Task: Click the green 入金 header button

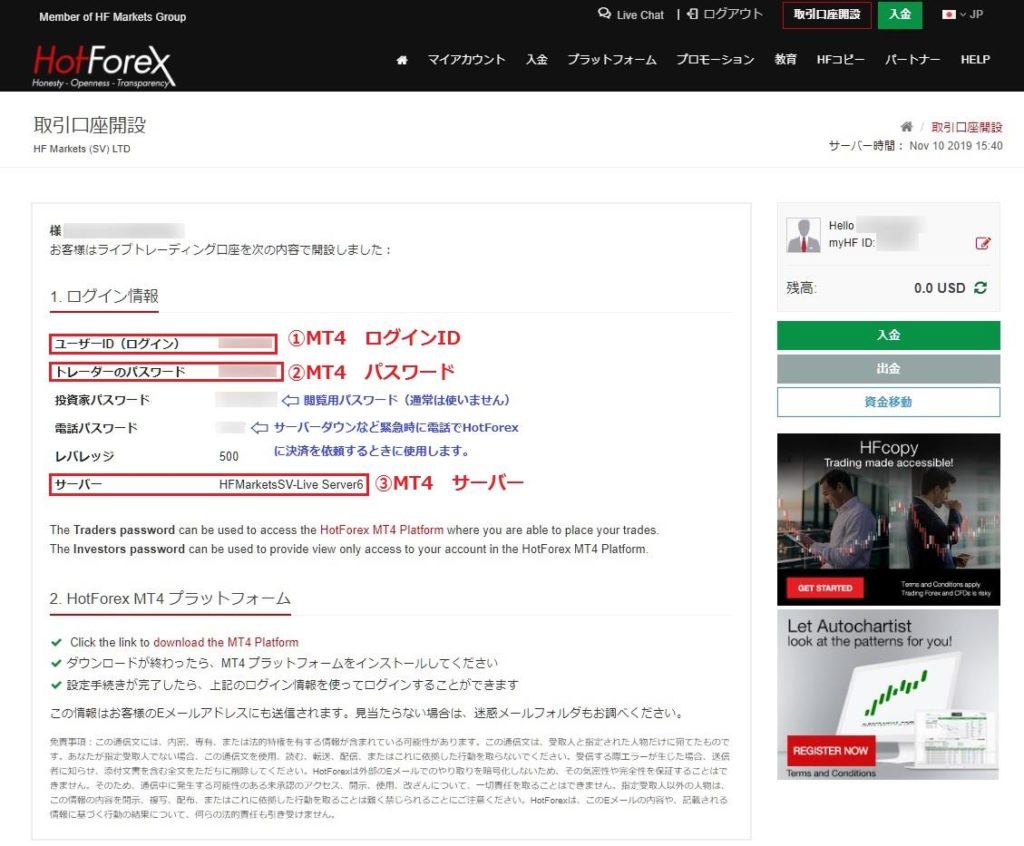Action: coord(900,14)
